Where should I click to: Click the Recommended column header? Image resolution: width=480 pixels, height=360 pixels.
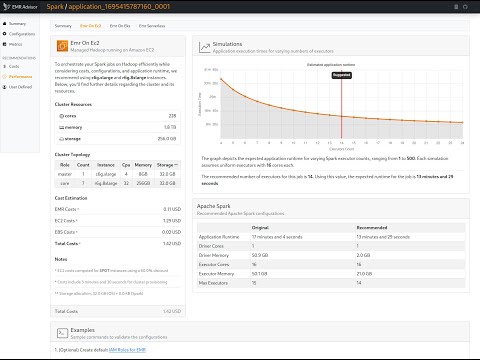[x=372, y=228]
